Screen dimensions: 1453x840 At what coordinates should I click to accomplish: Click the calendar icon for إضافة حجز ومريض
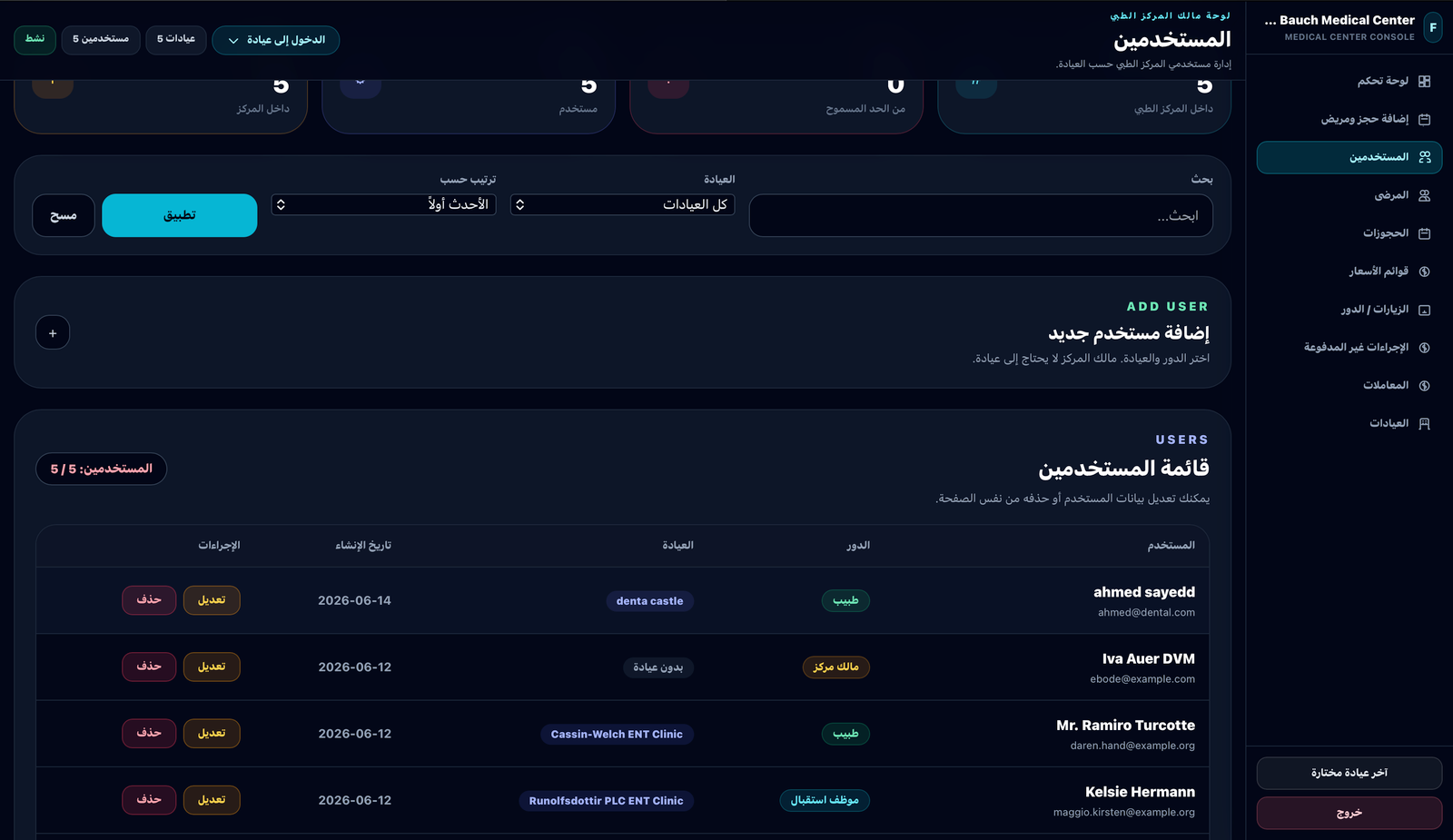pos(1424,119)
